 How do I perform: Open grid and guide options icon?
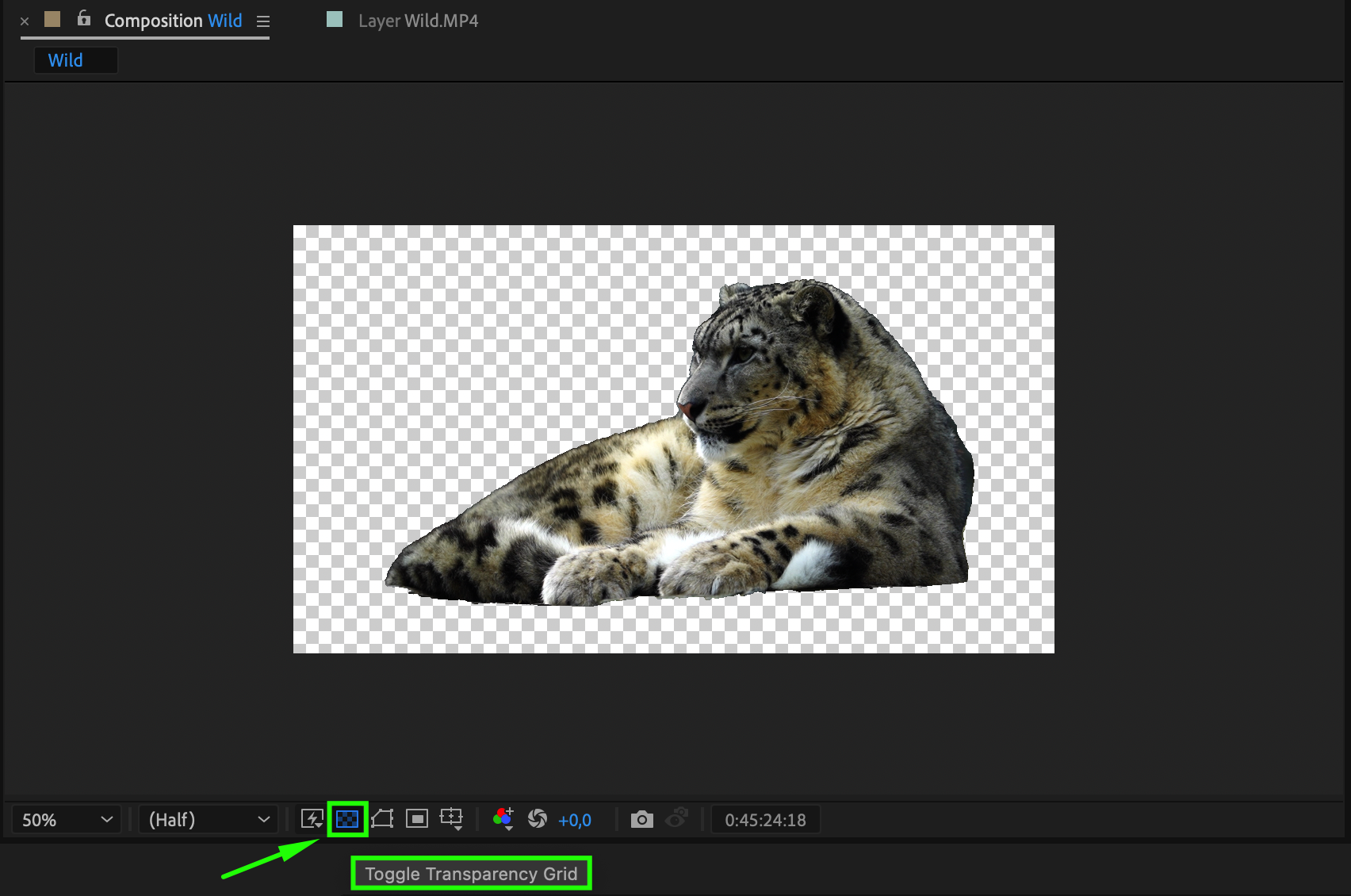[451, 819]
